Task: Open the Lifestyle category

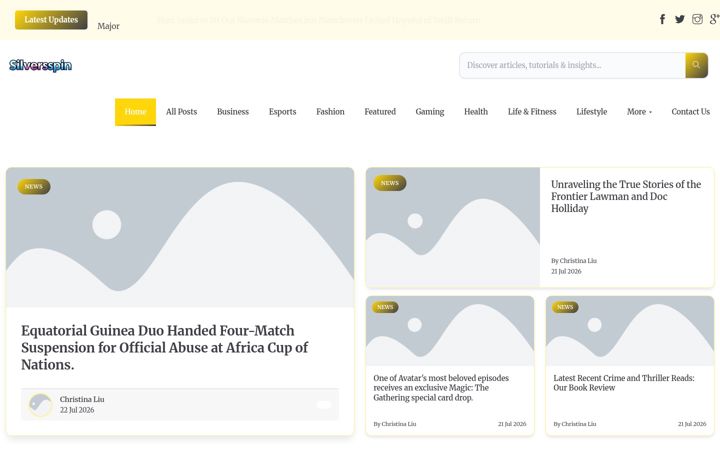Action: [x=591, y=112]
